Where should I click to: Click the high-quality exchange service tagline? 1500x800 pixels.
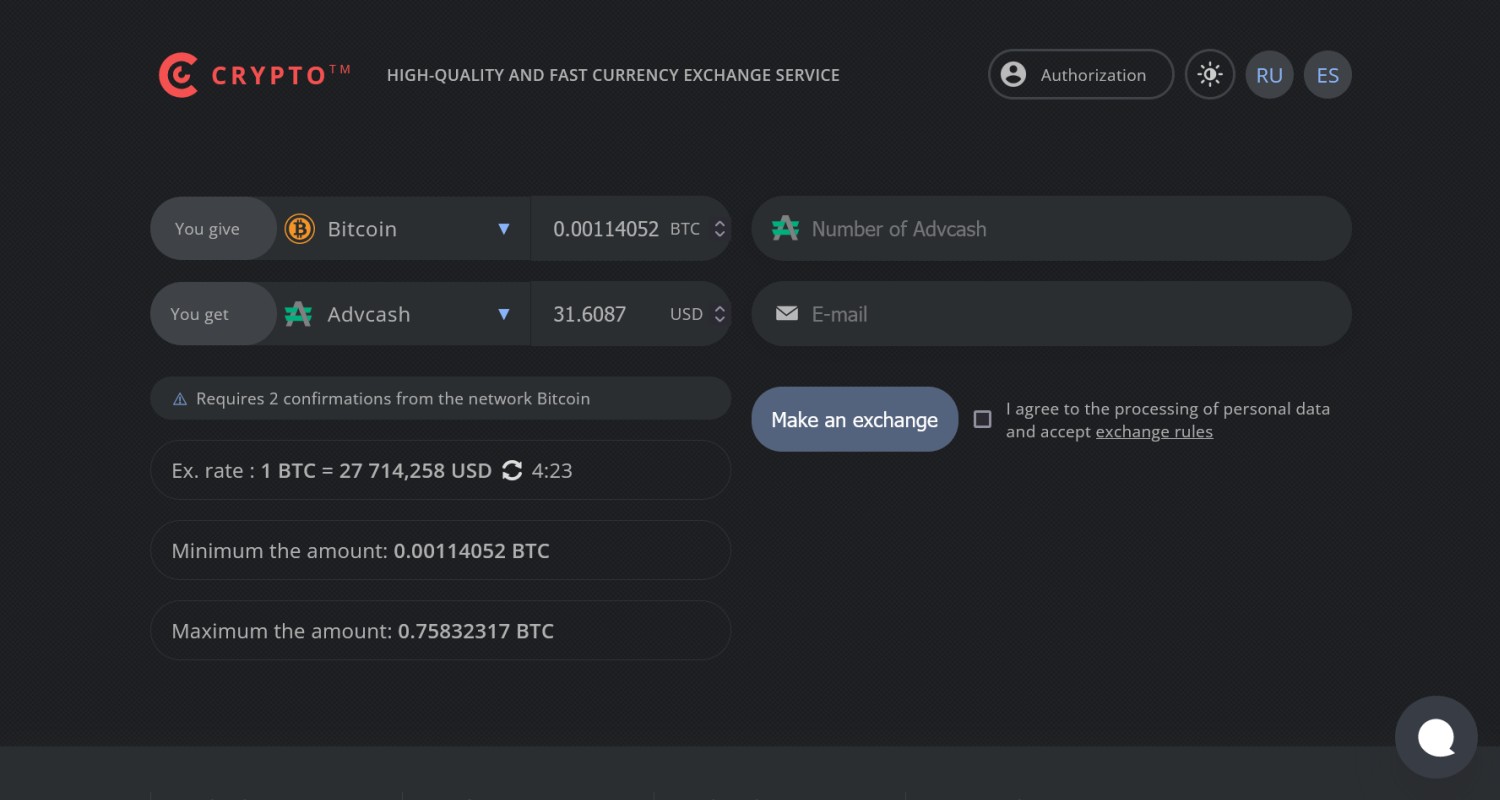pyautogui.click(x=613, y=75)
